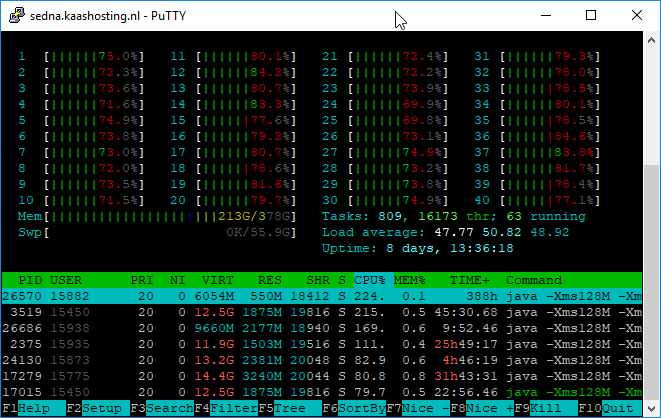The width and height of the screenshot is (661, 418).
Task: Sort by the CPU% column header
Action: click(370, 279)
